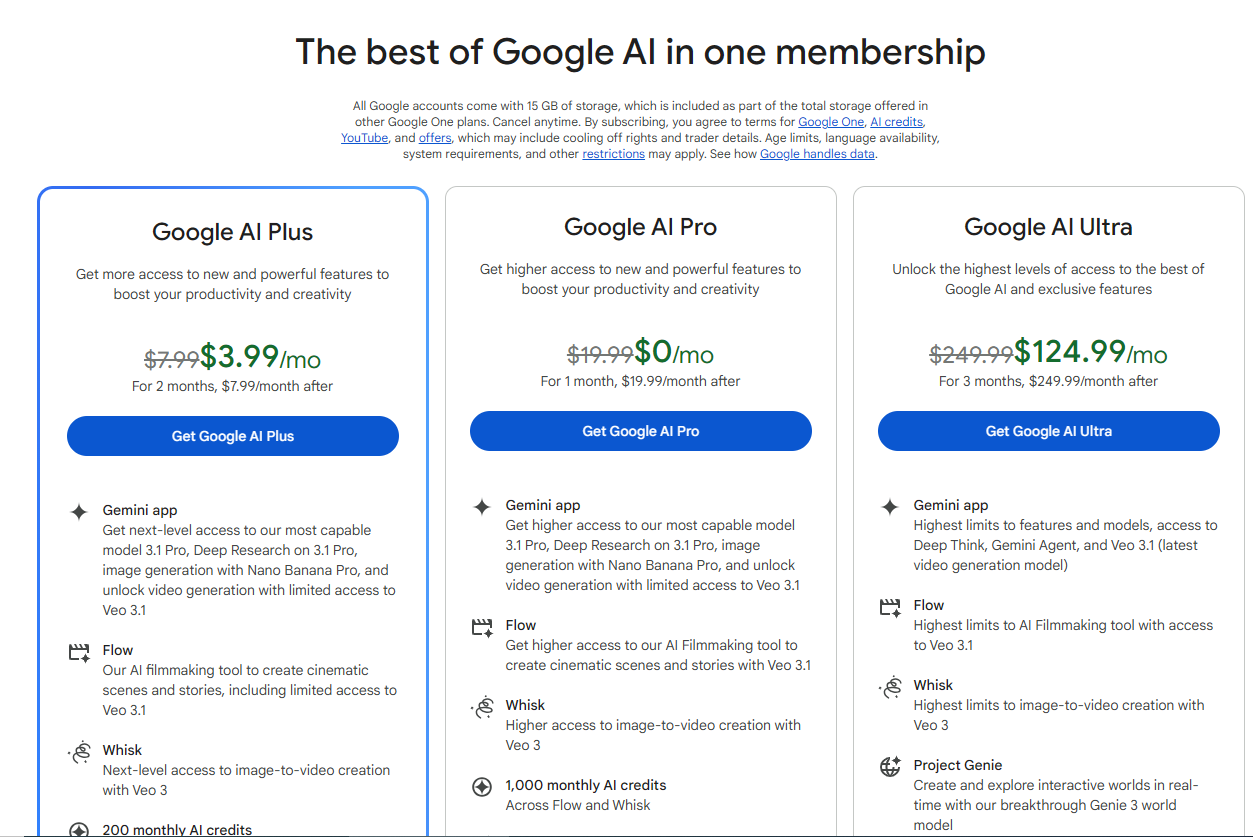1253x837 pixels.
Task: Open the AI credits link
Action: click(896, 121)
